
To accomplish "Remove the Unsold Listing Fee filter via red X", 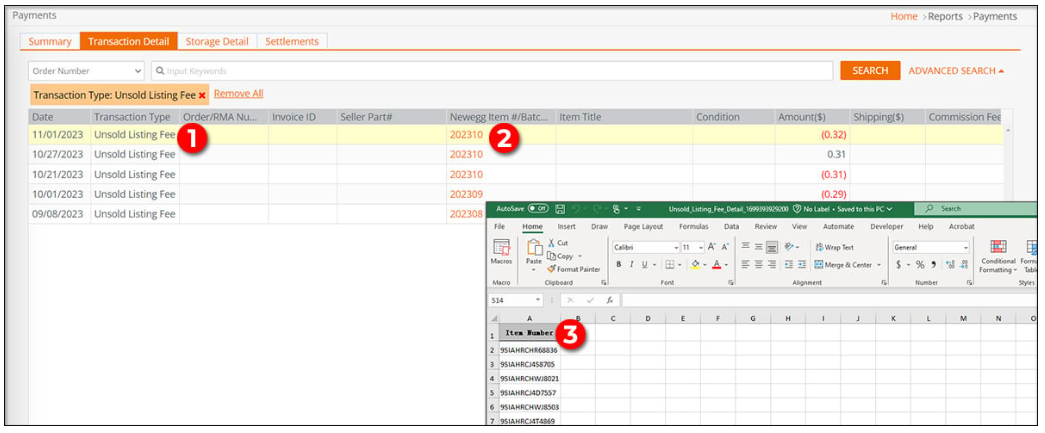I will tap(202, 95).
